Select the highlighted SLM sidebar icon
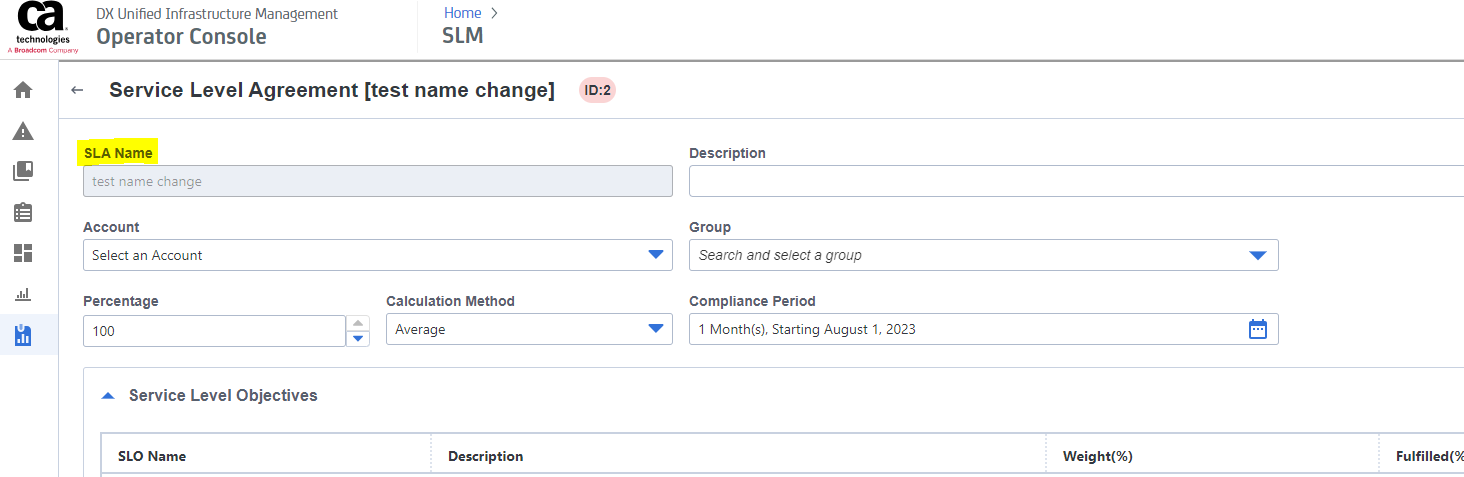Viewport: 1464px width, 477px height. (x=23, y=334)
